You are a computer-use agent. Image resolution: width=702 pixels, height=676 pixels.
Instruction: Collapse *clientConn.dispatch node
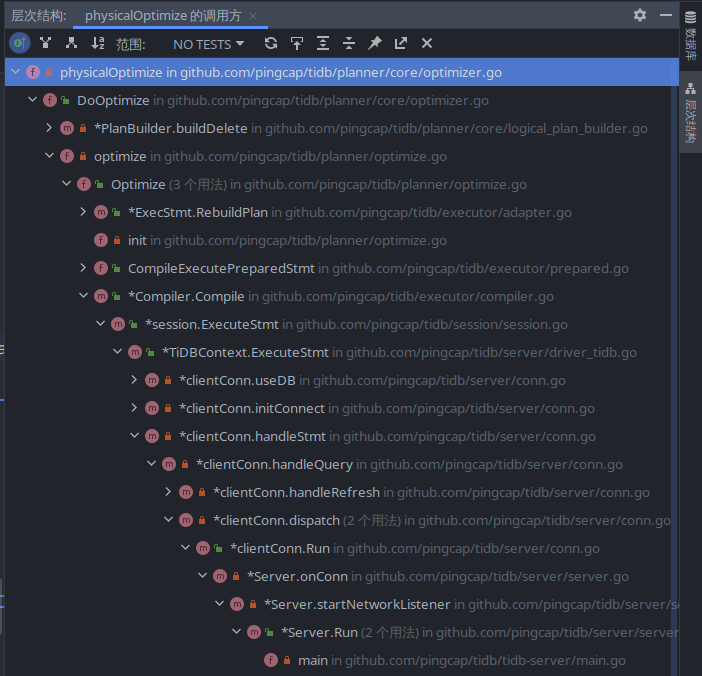(x=169, y=519)
